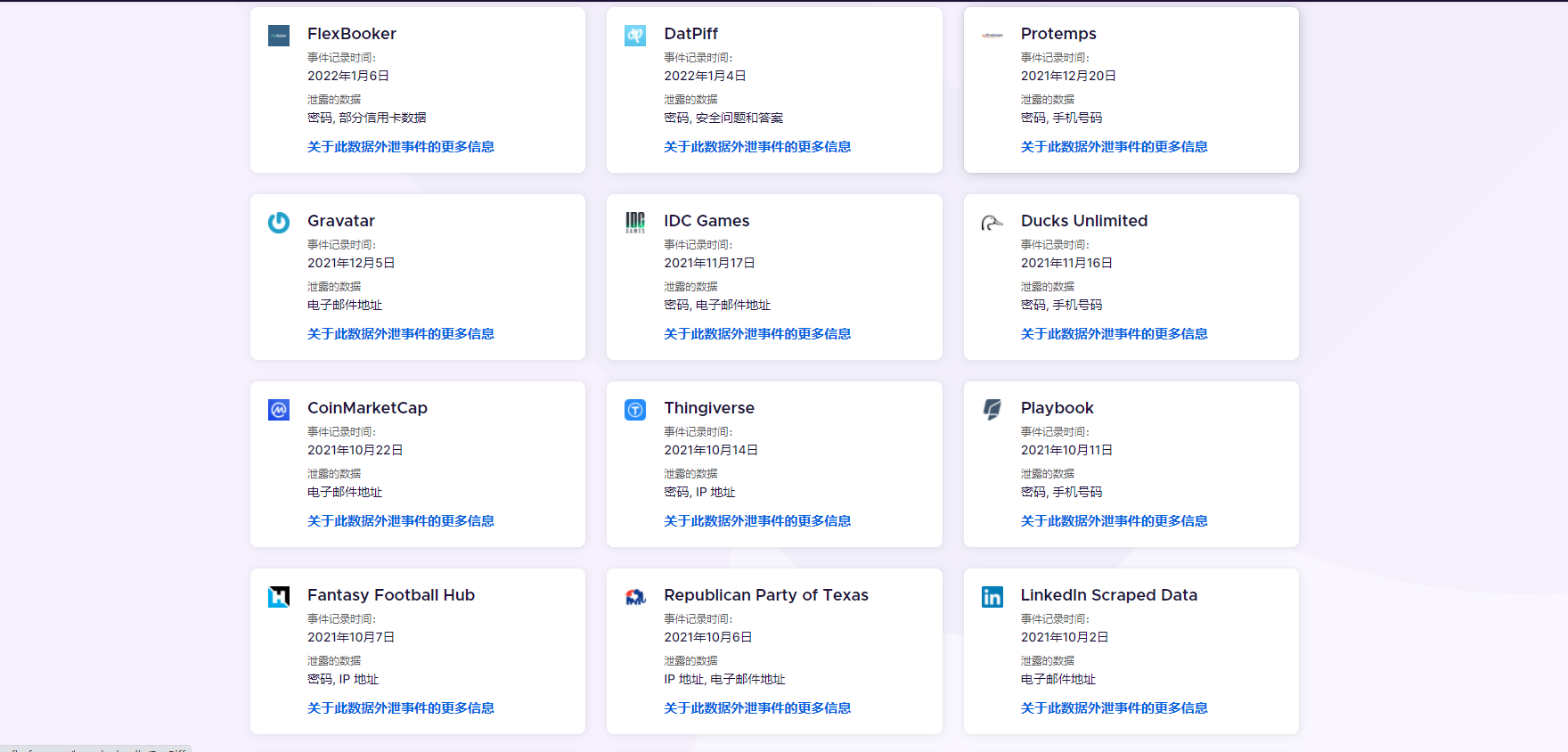Open more info link for Gravatar breach
1568x752 pixels.
point(401,334)
